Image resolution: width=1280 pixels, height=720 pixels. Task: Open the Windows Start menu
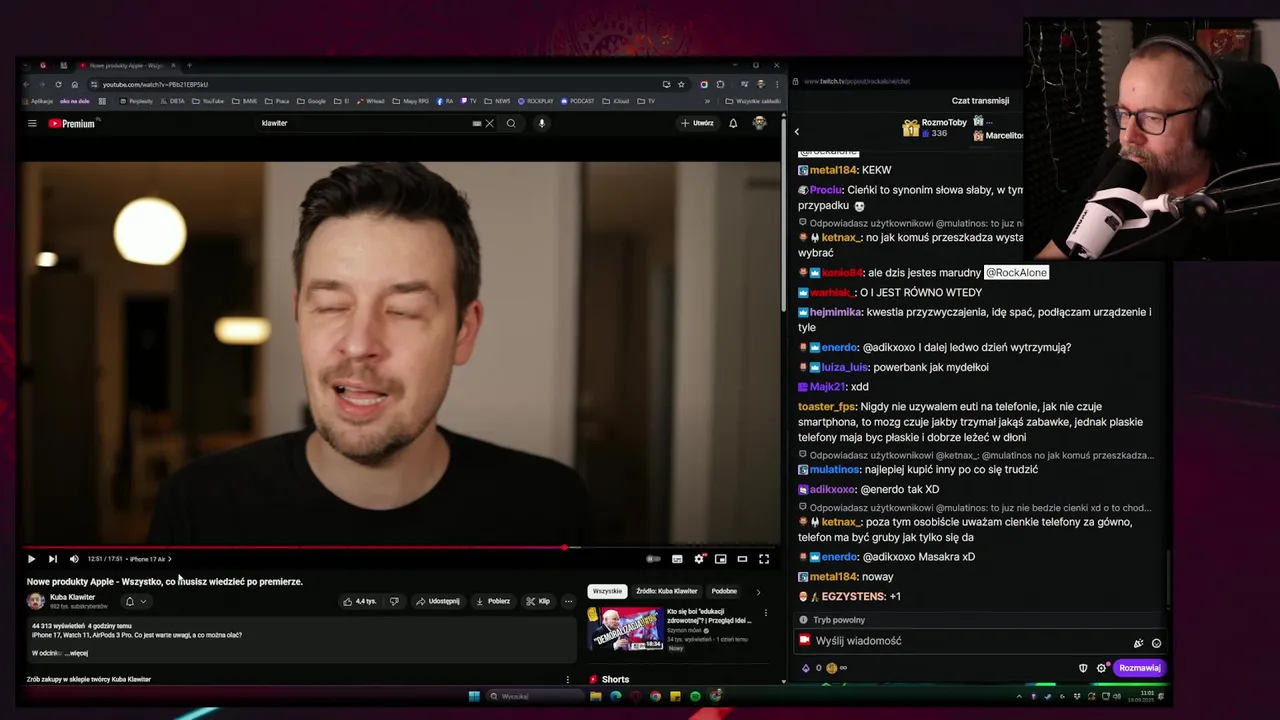(x=474, y=696)
